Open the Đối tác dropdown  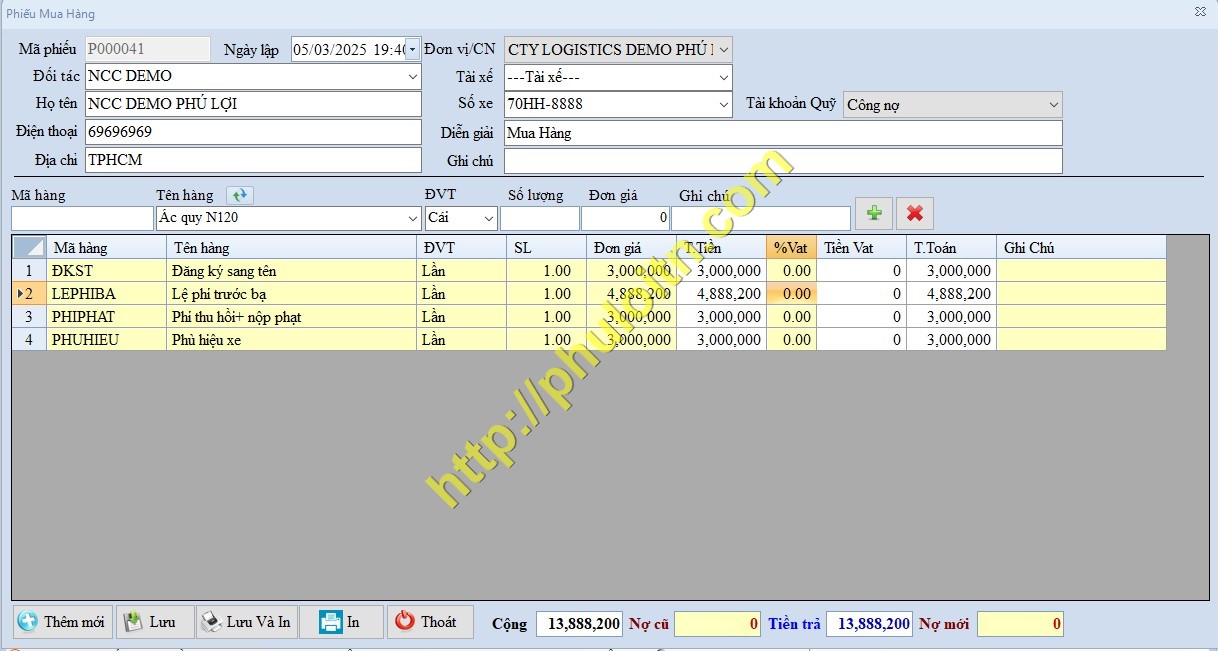pyautogui.click(x=413, y=76)
